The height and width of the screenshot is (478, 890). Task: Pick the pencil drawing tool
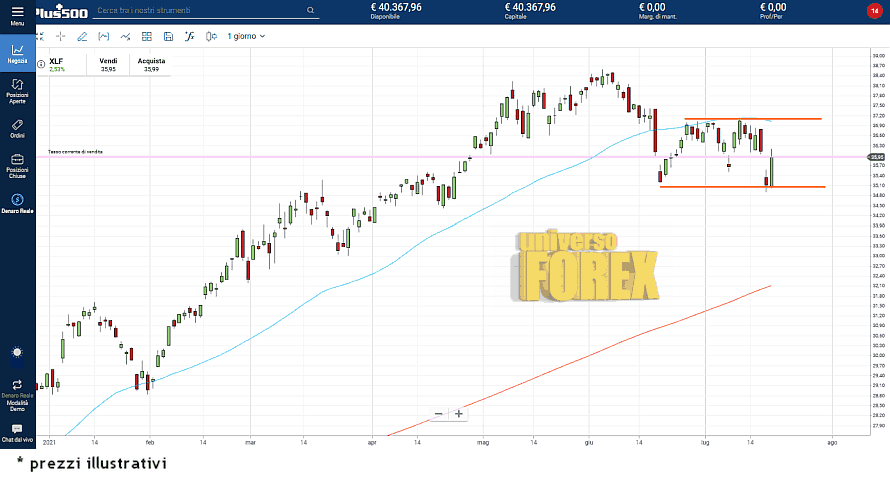point(82,36)
